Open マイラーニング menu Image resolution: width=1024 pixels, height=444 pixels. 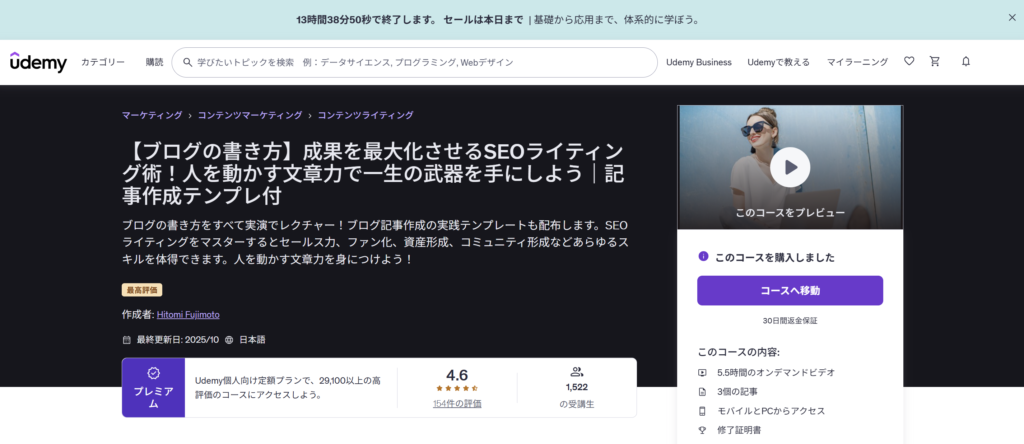[857, 62]
